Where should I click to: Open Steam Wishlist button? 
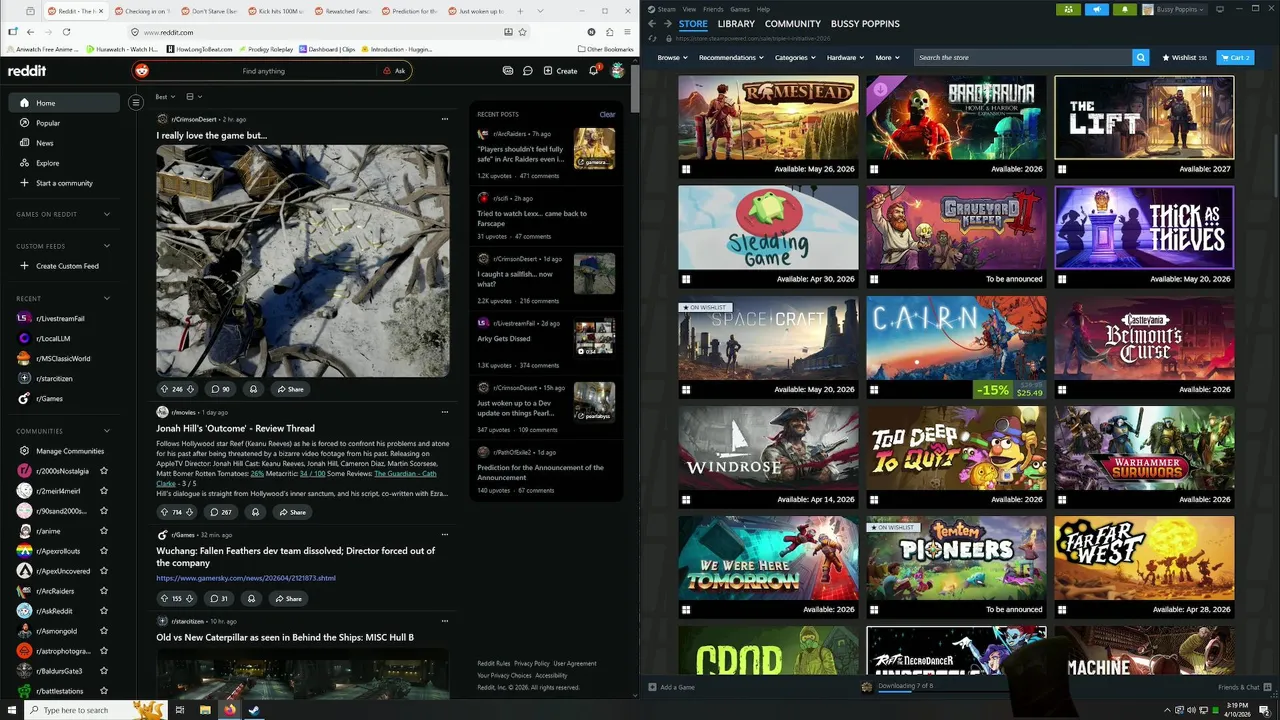pyautogui.click(x=1185, y=57)
